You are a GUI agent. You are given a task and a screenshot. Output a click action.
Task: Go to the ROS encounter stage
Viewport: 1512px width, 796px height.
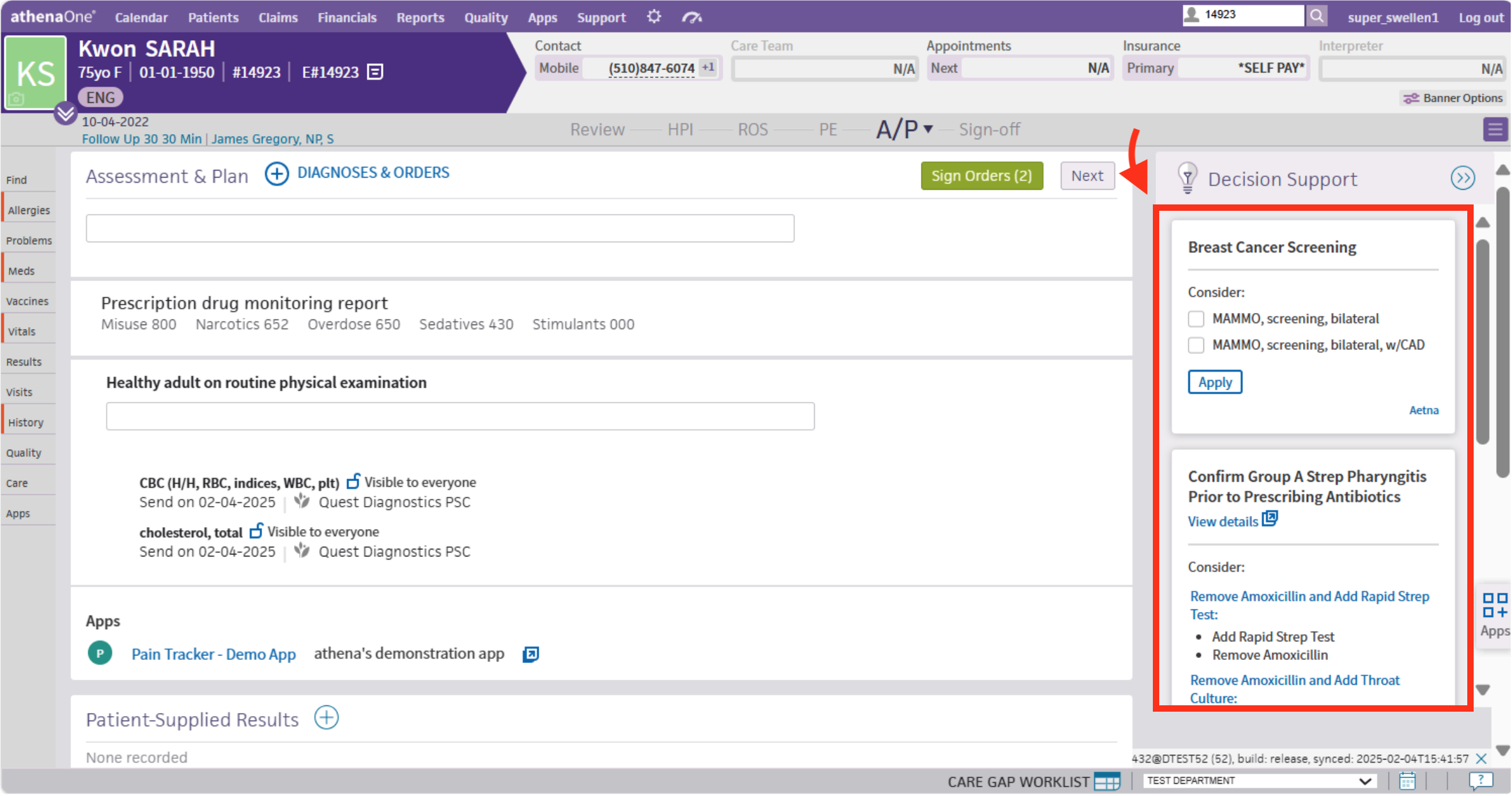click(x=753, y=130)
